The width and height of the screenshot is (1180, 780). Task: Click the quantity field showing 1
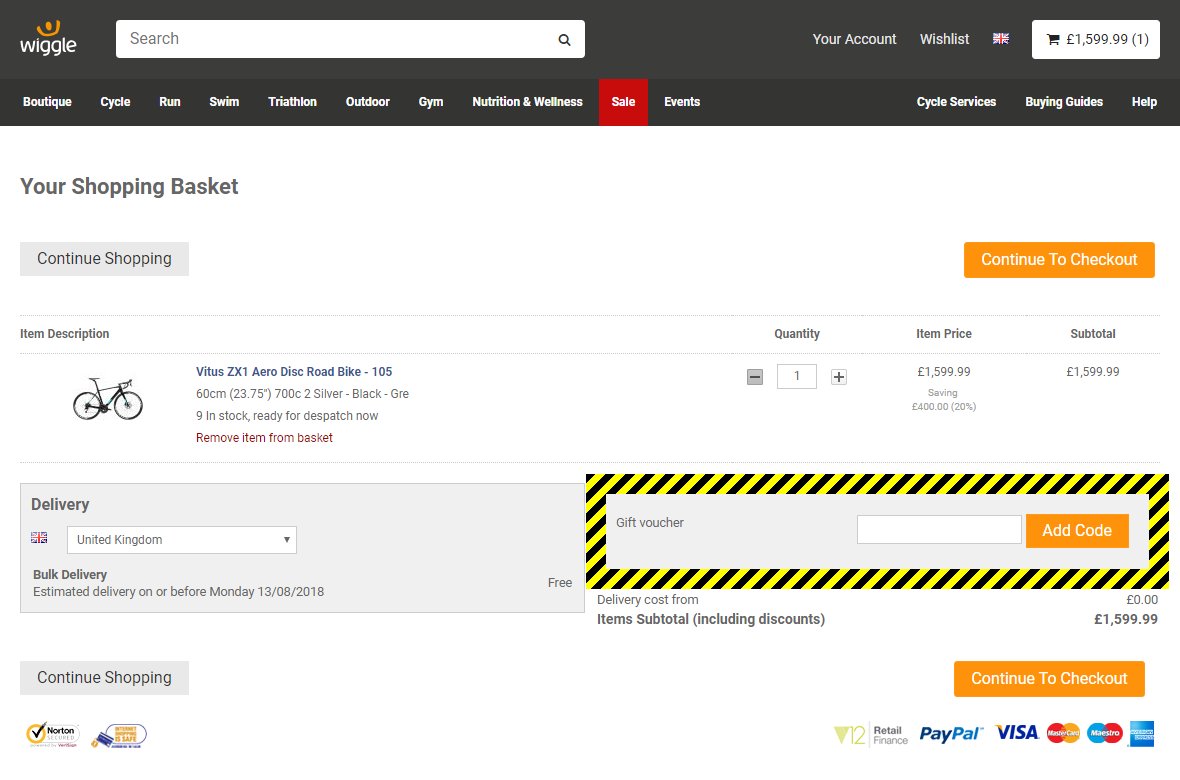click(x=797, y=376)
